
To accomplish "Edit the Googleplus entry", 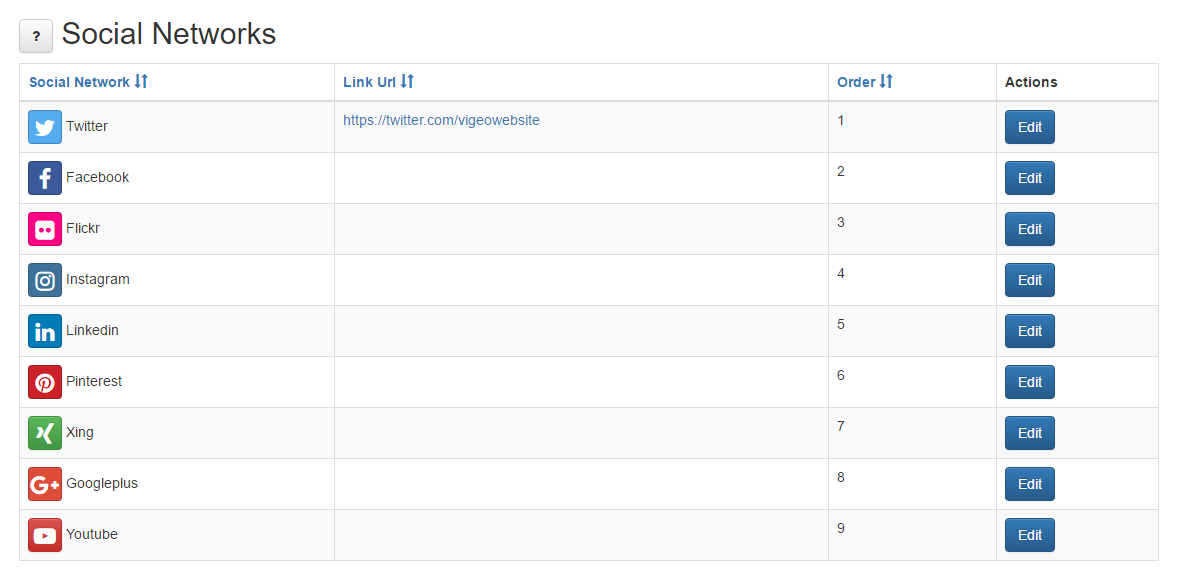I will click(1030, 484).
